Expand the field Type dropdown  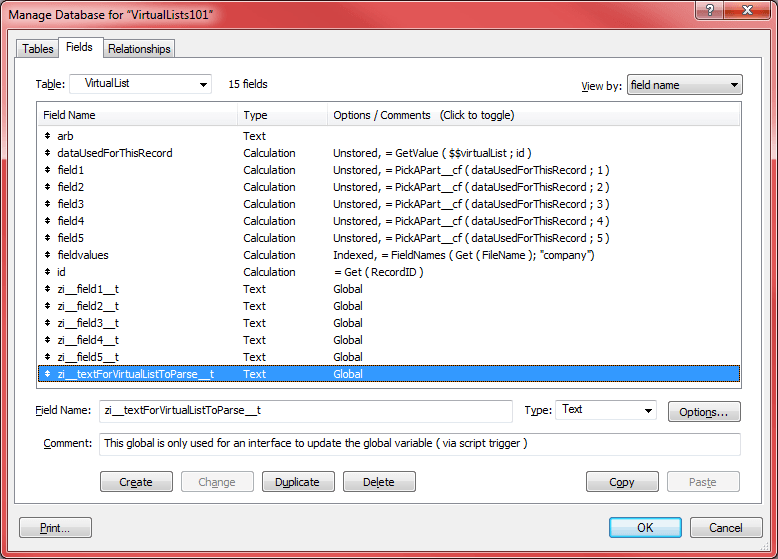[x=605, y=410]
